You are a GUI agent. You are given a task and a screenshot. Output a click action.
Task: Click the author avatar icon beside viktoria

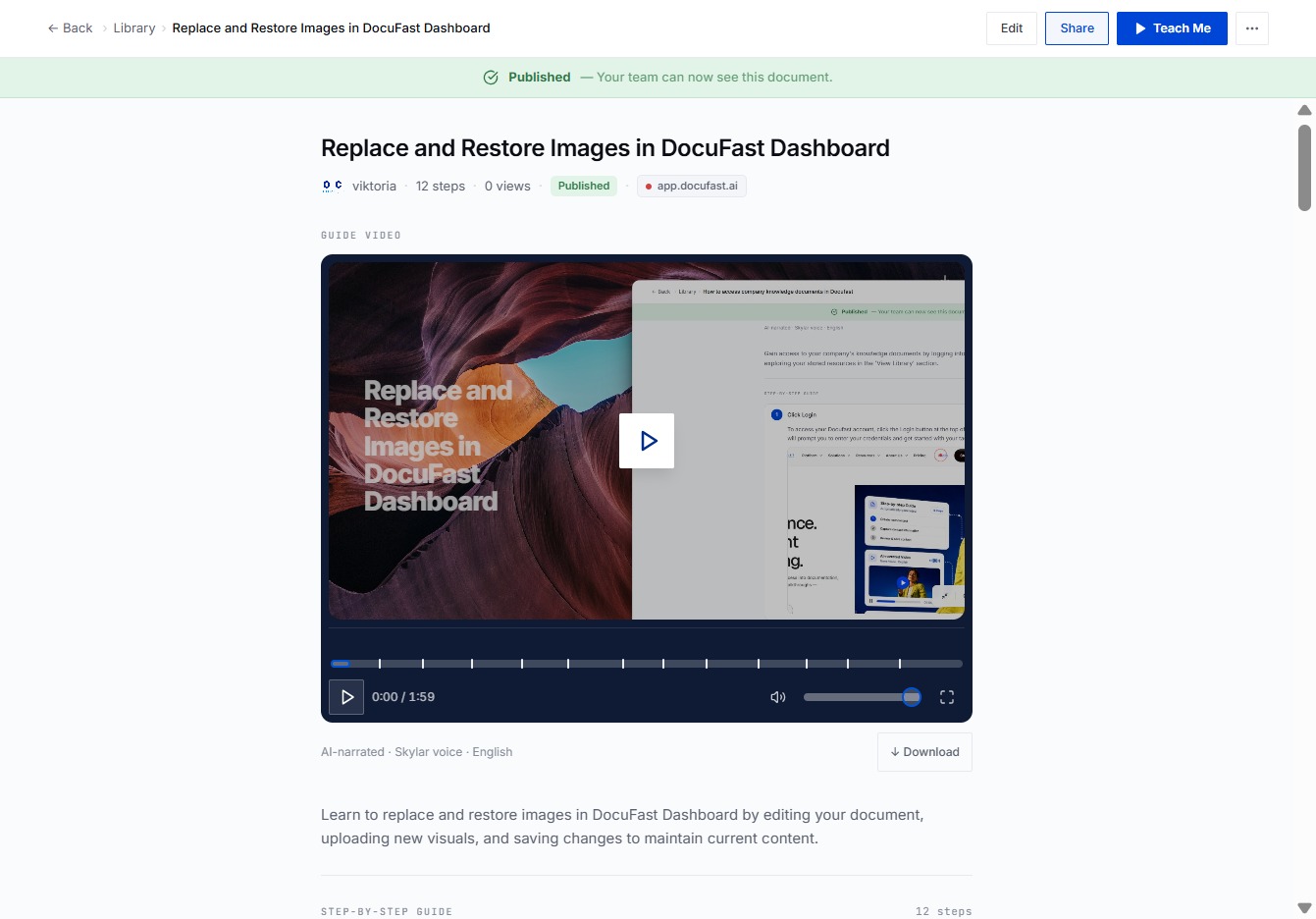click(x=333, y=186)
